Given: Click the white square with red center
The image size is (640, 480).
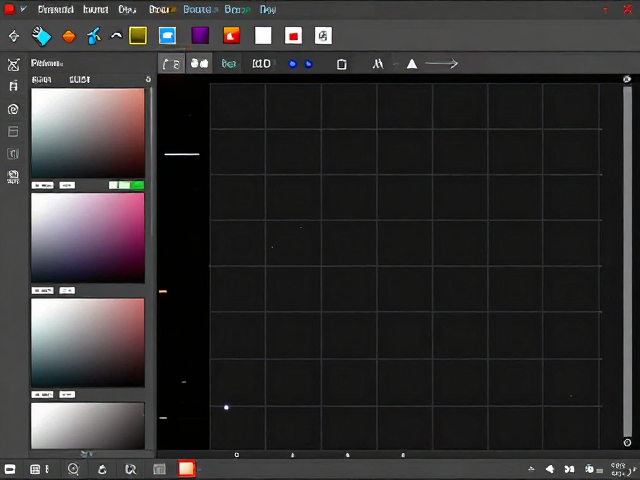Looking at the screenshot, I should (x=293, y=36).
